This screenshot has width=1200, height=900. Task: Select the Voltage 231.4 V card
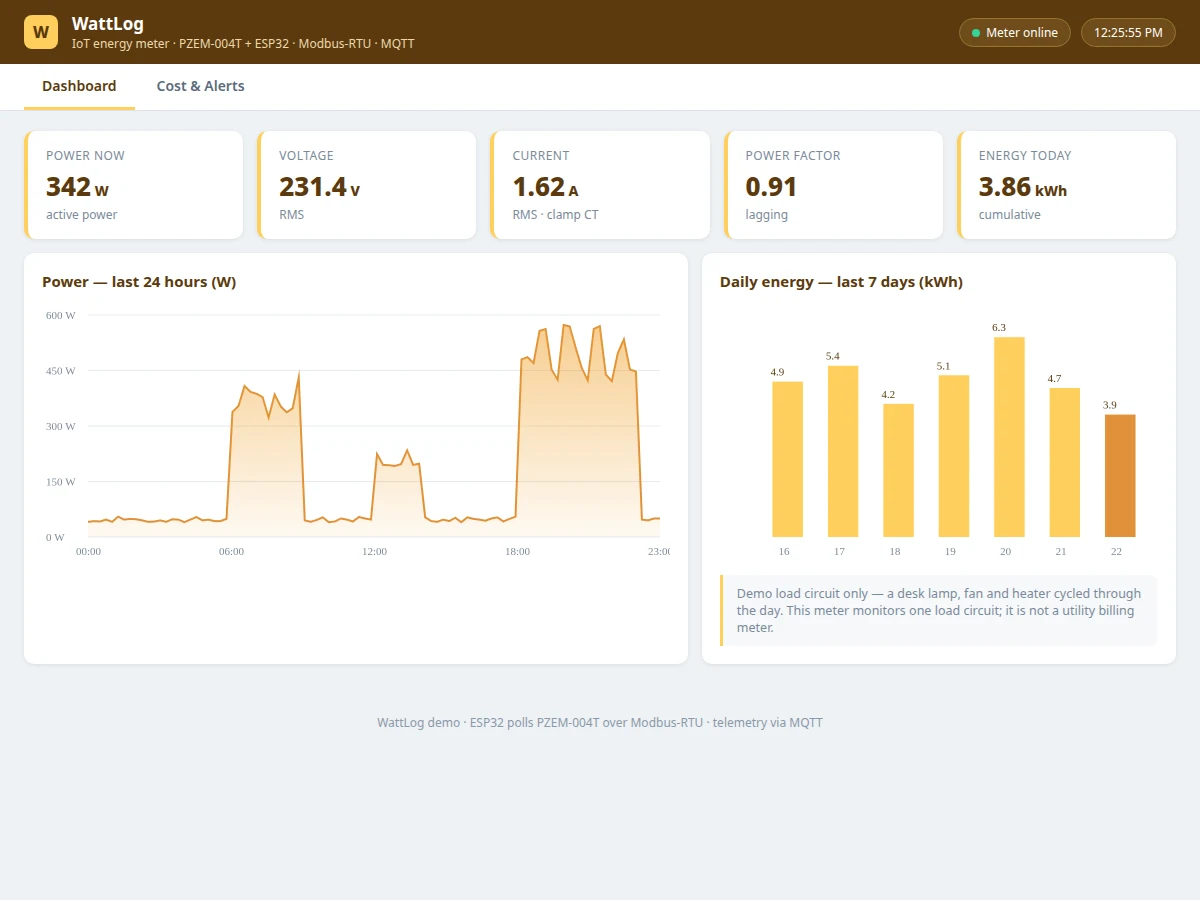367,185
